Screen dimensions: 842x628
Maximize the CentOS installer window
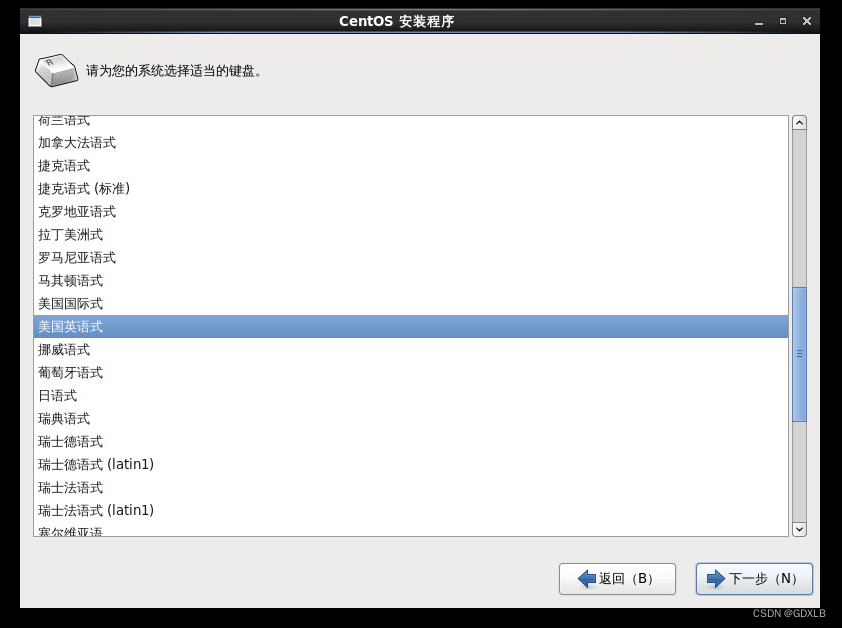pyautogui.click(x=783, y=21)
